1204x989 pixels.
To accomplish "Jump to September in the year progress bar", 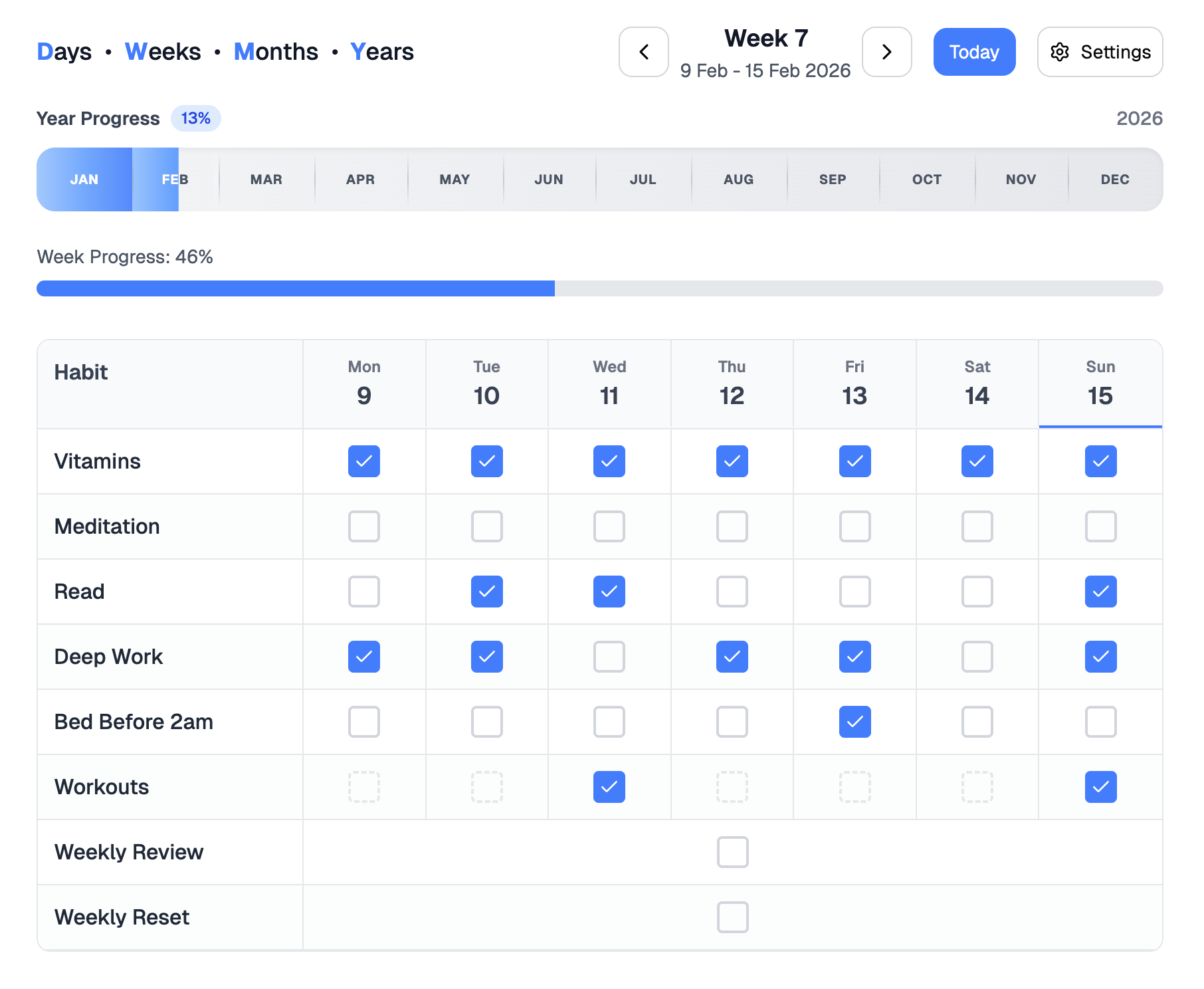I will pyautogui.click(x=833, y=179).
